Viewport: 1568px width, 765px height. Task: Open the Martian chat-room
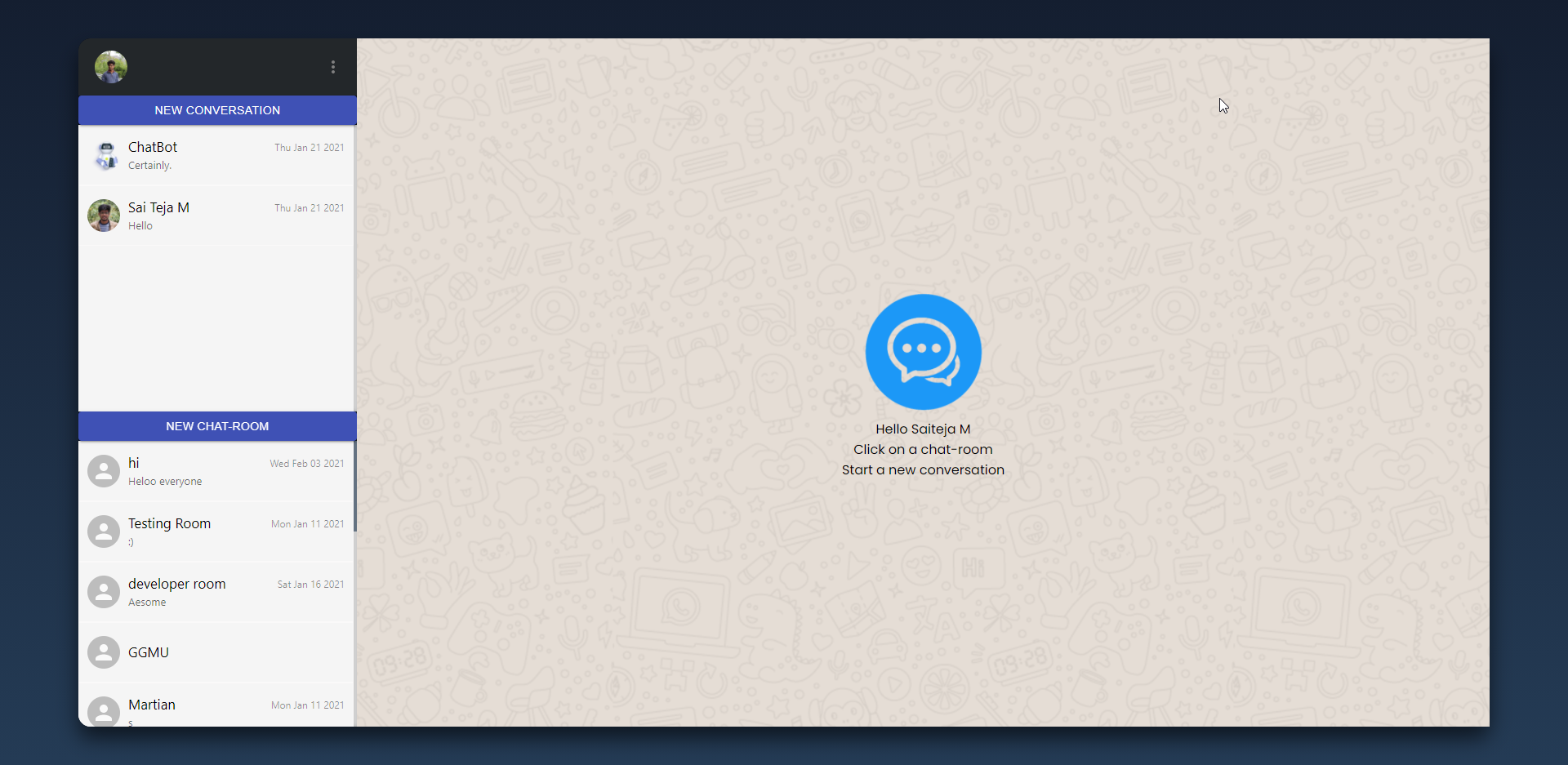point(216,705)
